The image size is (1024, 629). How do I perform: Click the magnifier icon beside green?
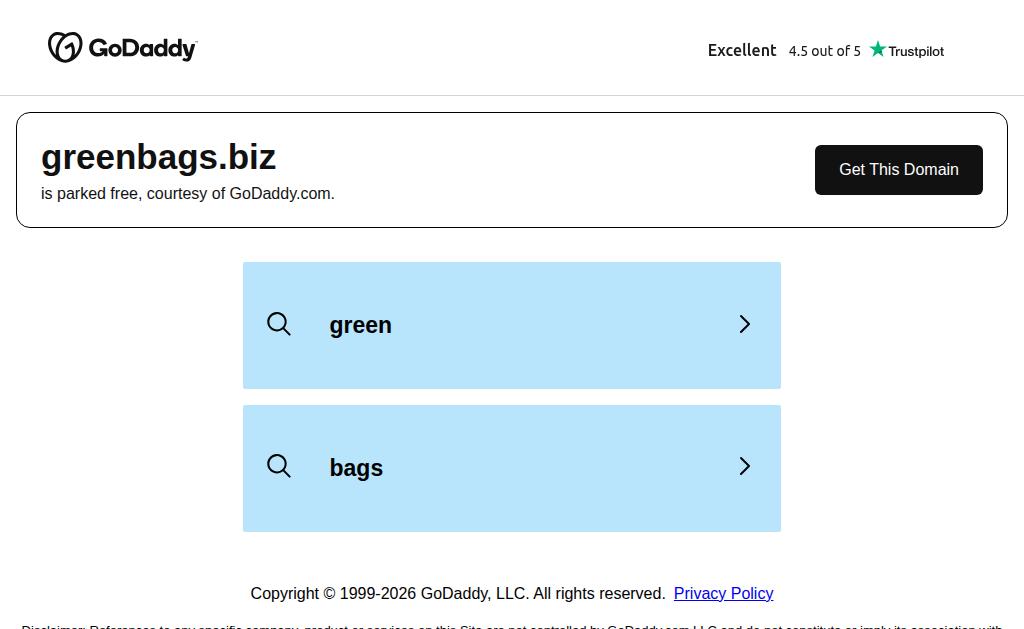pyautogui.click(x=279, y=324)
